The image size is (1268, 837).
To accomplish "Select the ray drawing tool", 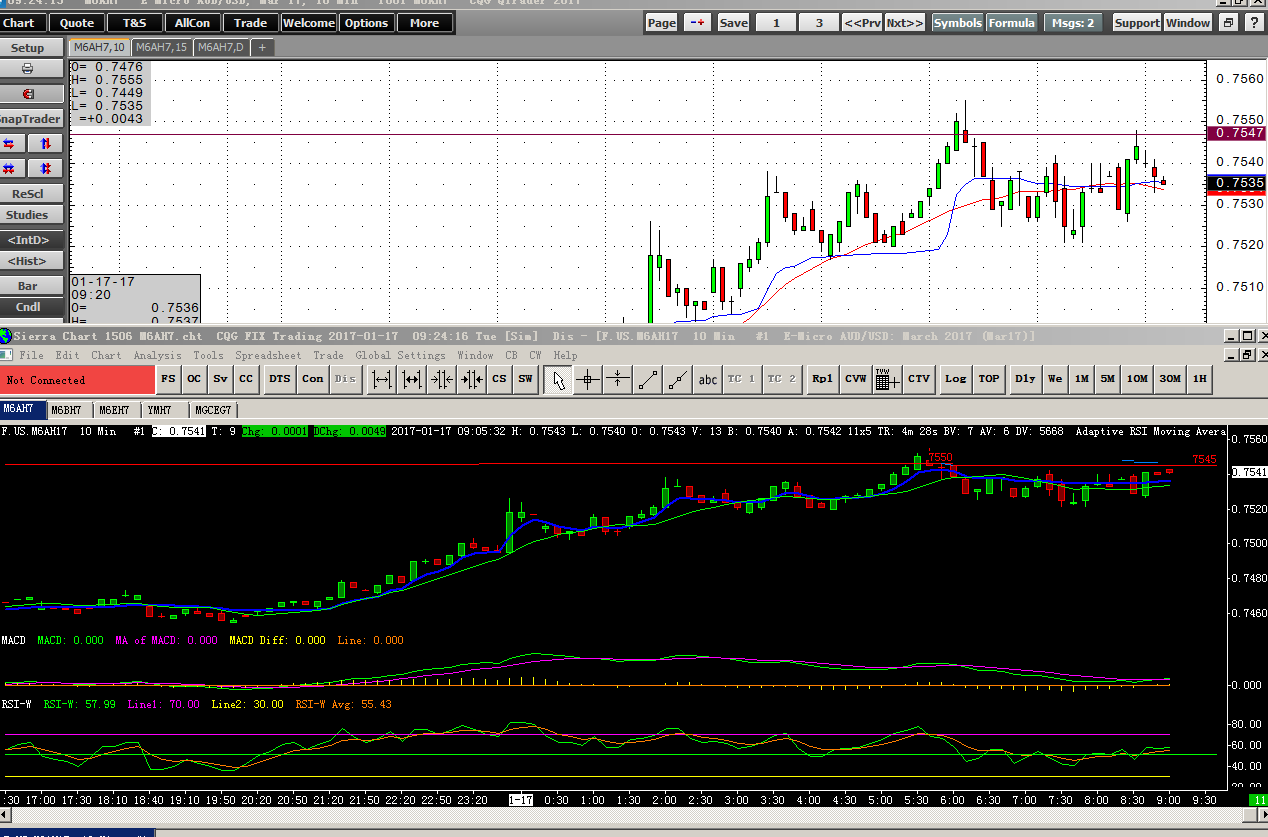I will click(678, 379).
